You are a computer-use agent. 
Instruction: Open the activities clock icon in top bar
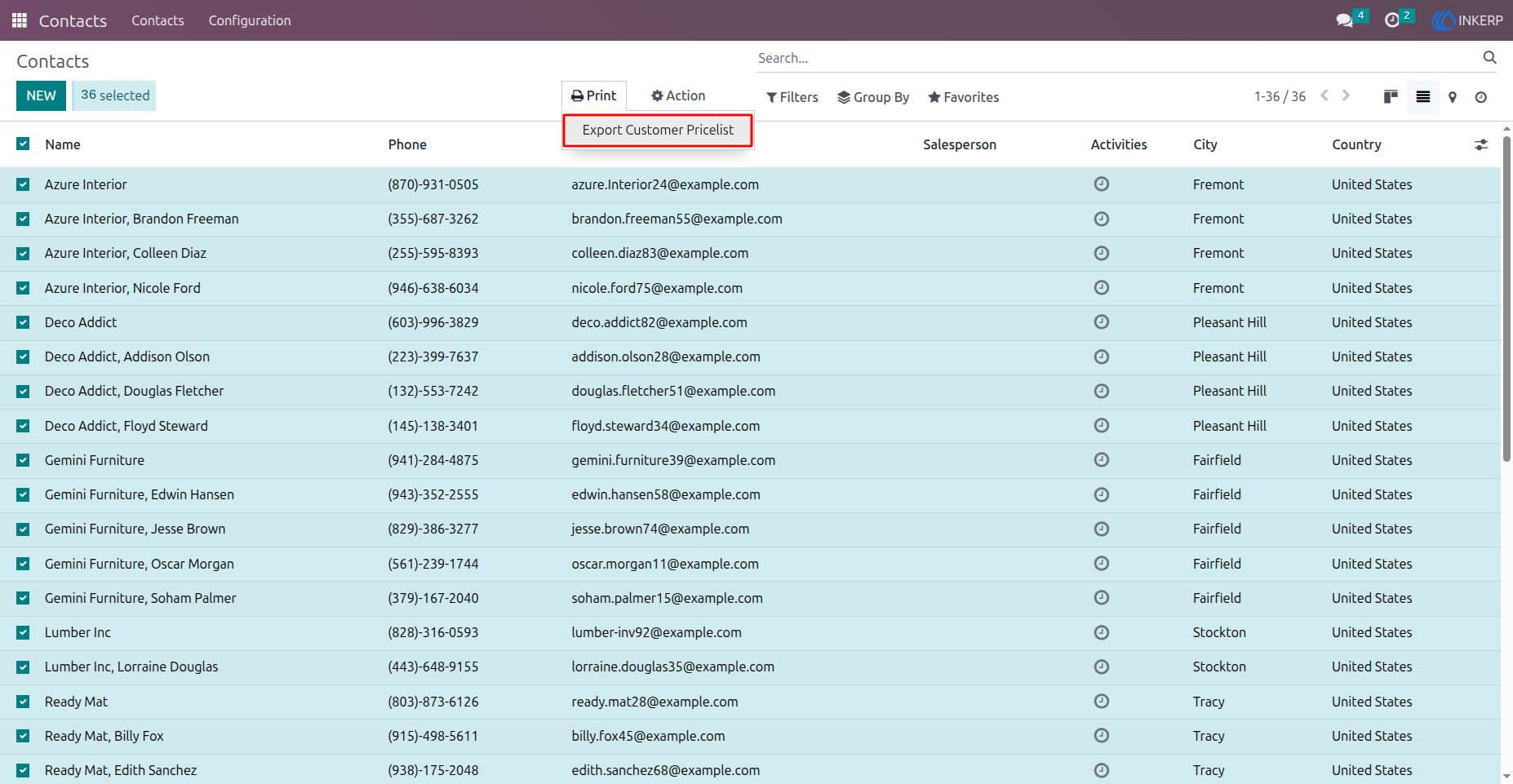pos(1392,20)
